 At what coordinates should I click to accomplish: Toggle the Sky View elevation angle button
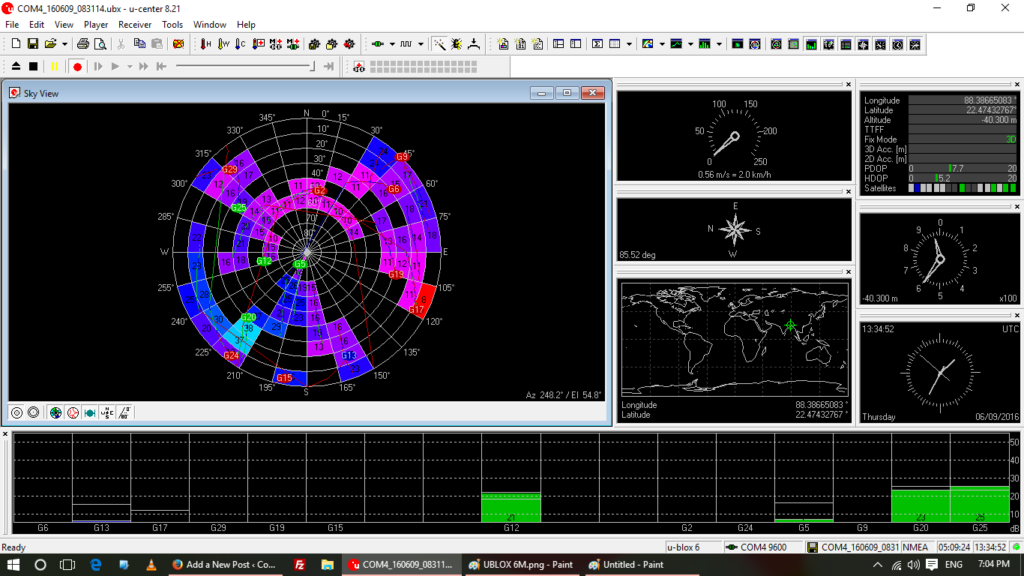pos(125,412)
